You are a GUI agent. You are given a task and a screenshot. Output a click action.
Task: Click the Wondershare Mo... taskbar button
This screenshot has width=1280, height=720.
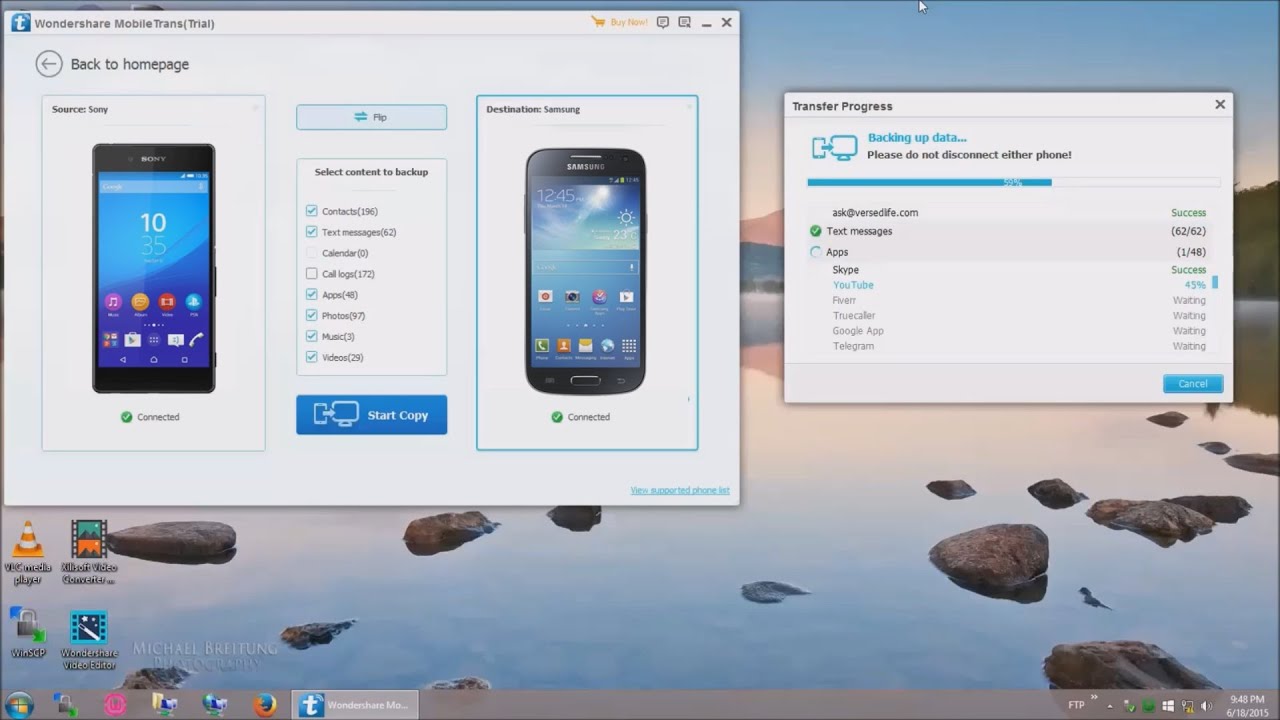tap(355, 705)
